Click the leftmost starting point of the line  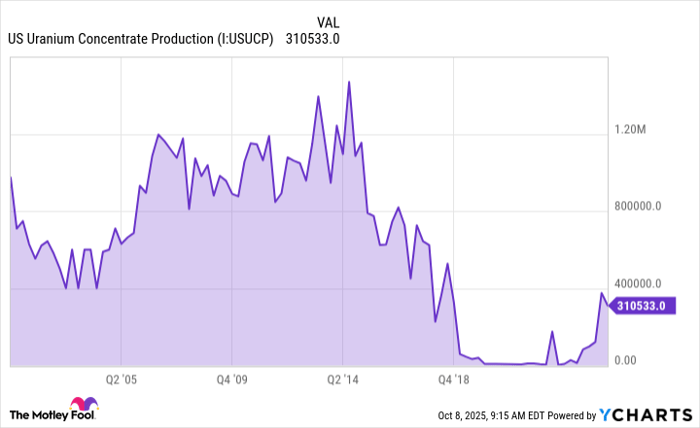point(10,177)
